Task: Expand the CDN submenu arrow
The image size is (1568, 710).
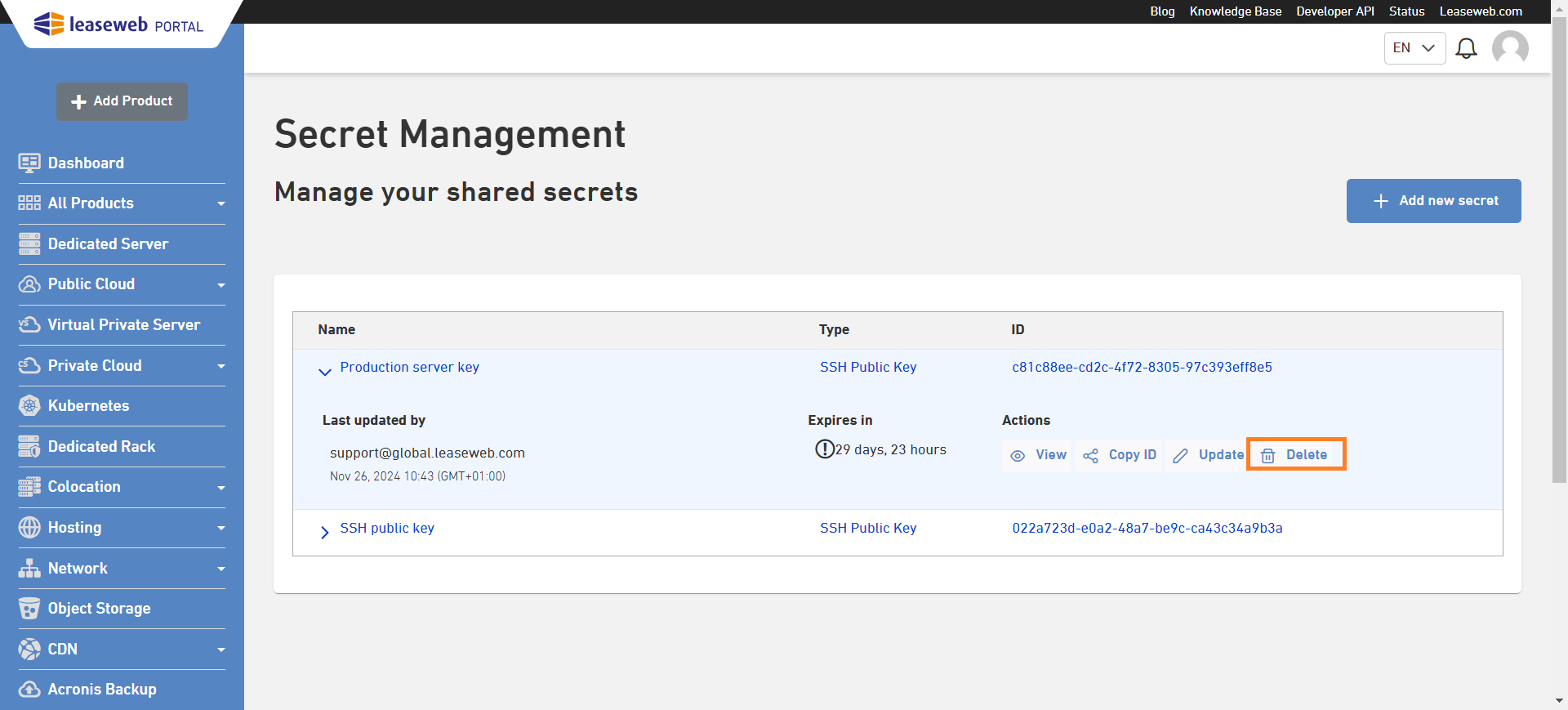Action: (x=221, y=650)
